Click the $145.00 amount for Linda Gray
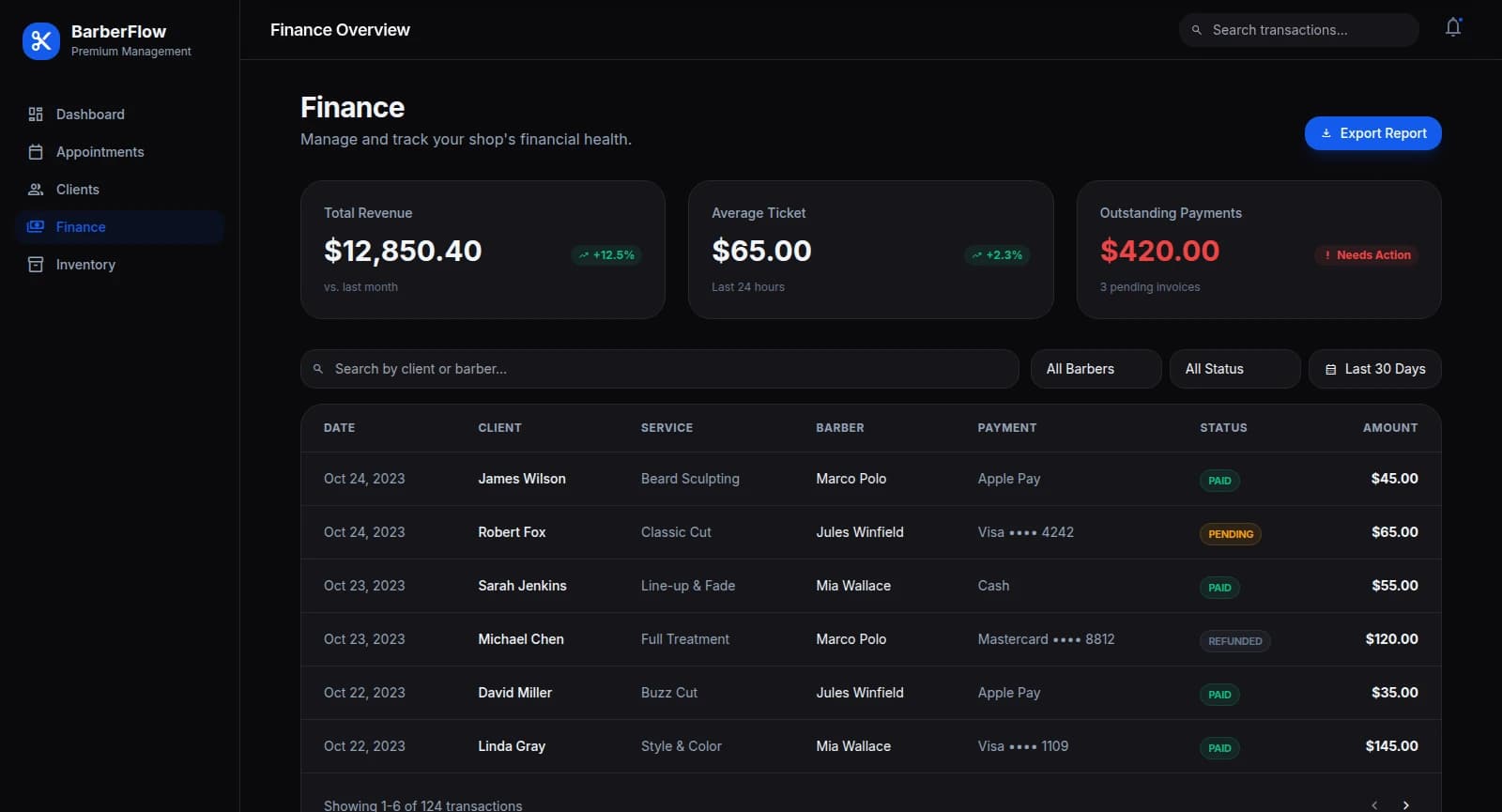 (1391, 746)
